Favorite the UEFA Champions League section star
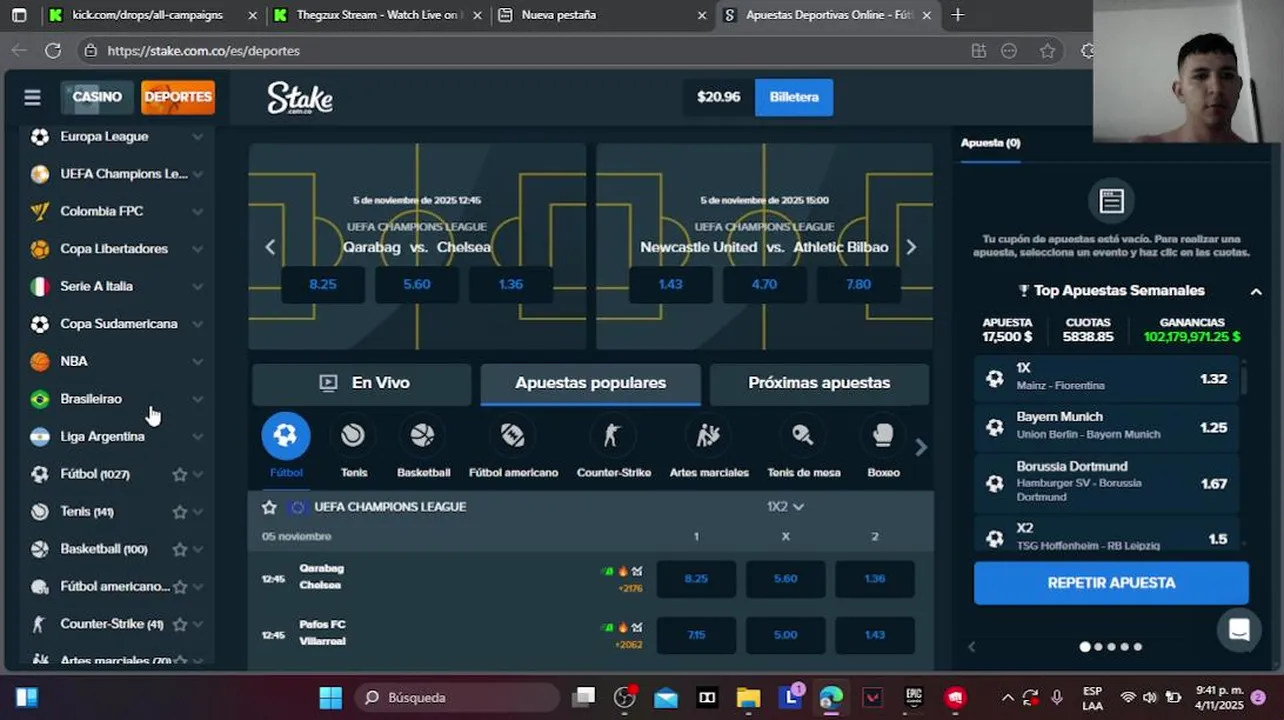 pyautogui.click(x=269, y=507)
